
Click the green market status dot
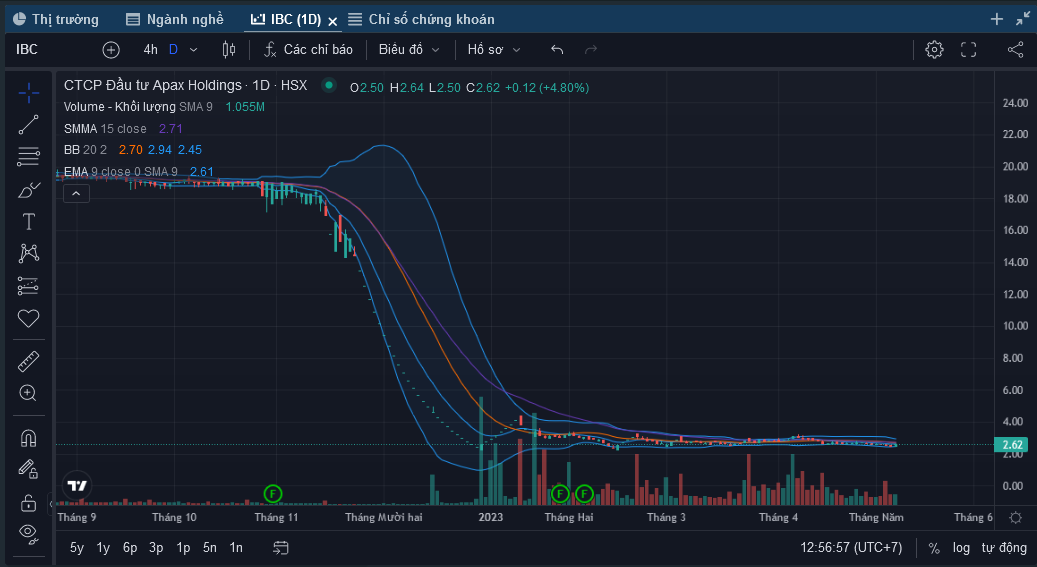point(329,85)
